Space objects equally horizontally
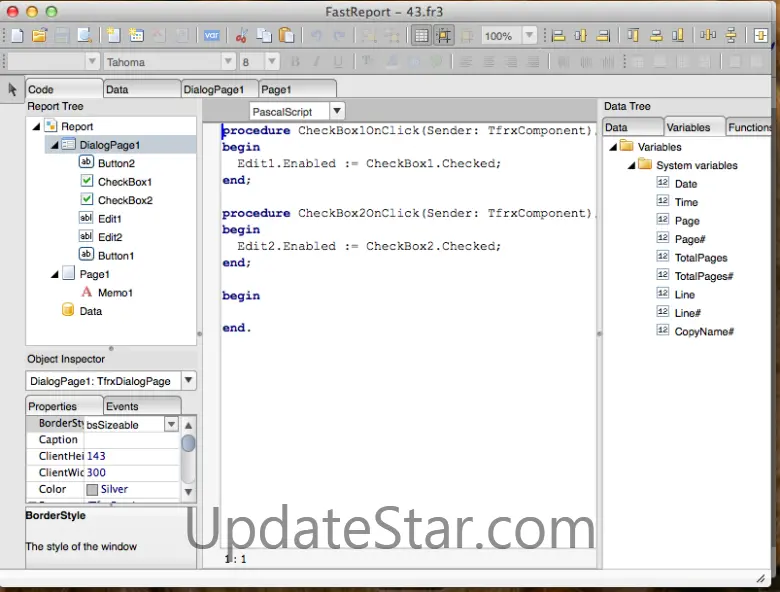This screenshot has height=592, width=780. (x=708, y=35)
